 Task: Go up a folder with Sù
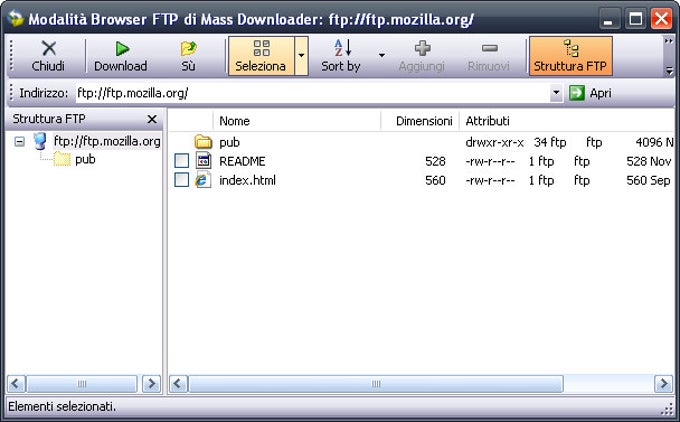click(188, 56)
